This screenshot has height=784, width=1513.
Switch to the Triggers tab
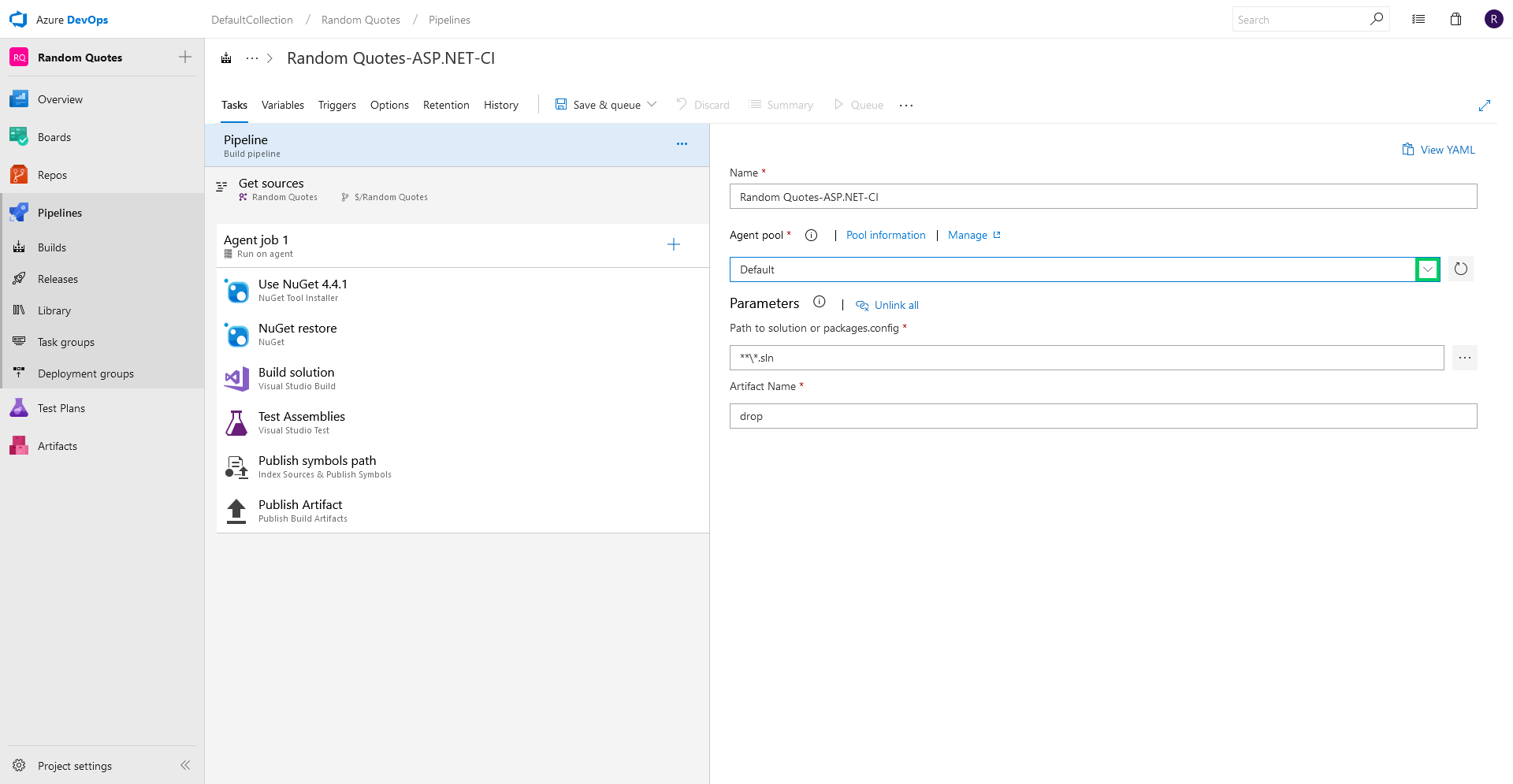tap(337, 105)
